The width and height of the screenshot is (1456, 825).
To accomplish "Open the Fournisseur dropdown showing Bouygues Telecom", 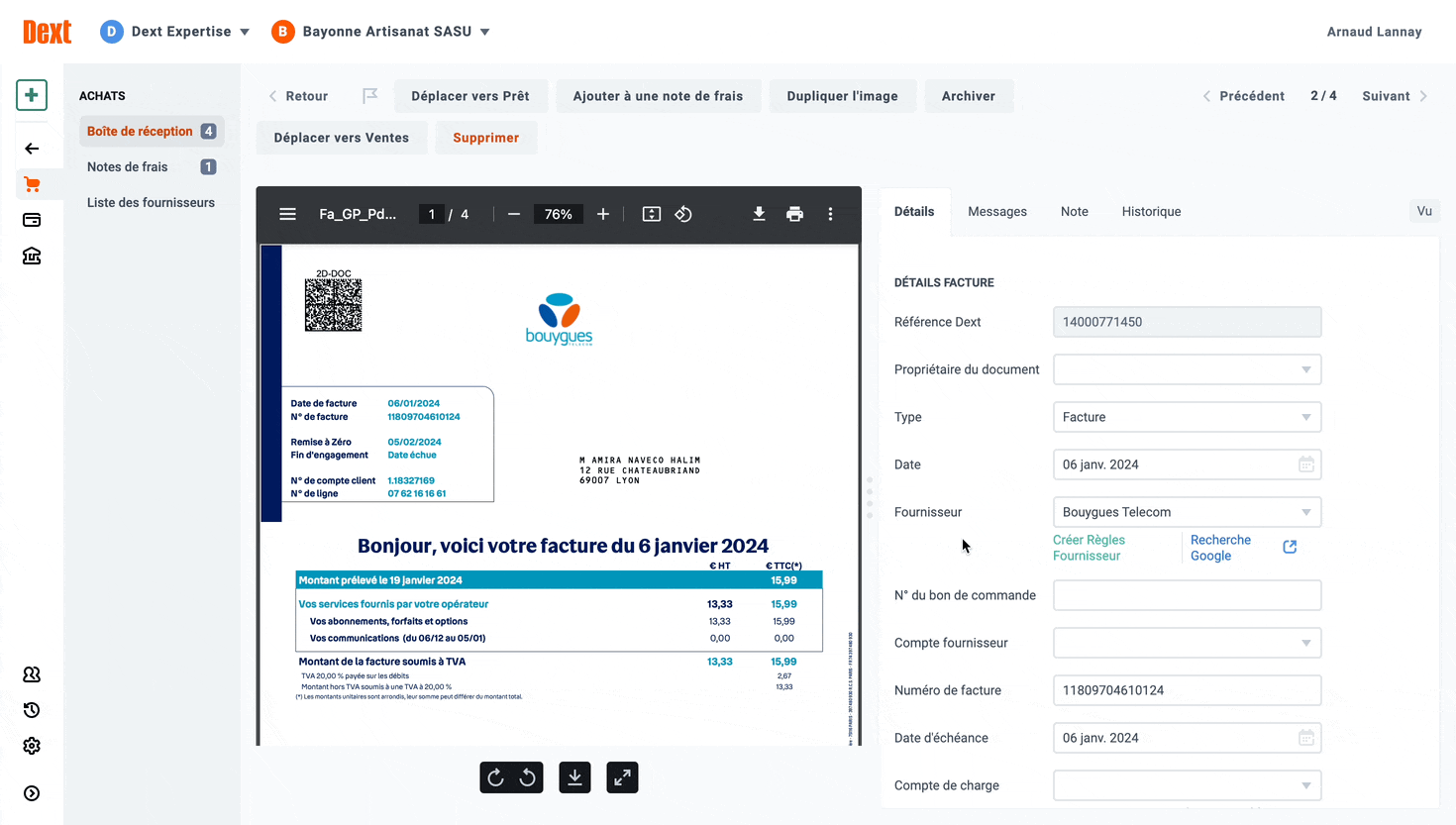I will tap(1187, 512).
